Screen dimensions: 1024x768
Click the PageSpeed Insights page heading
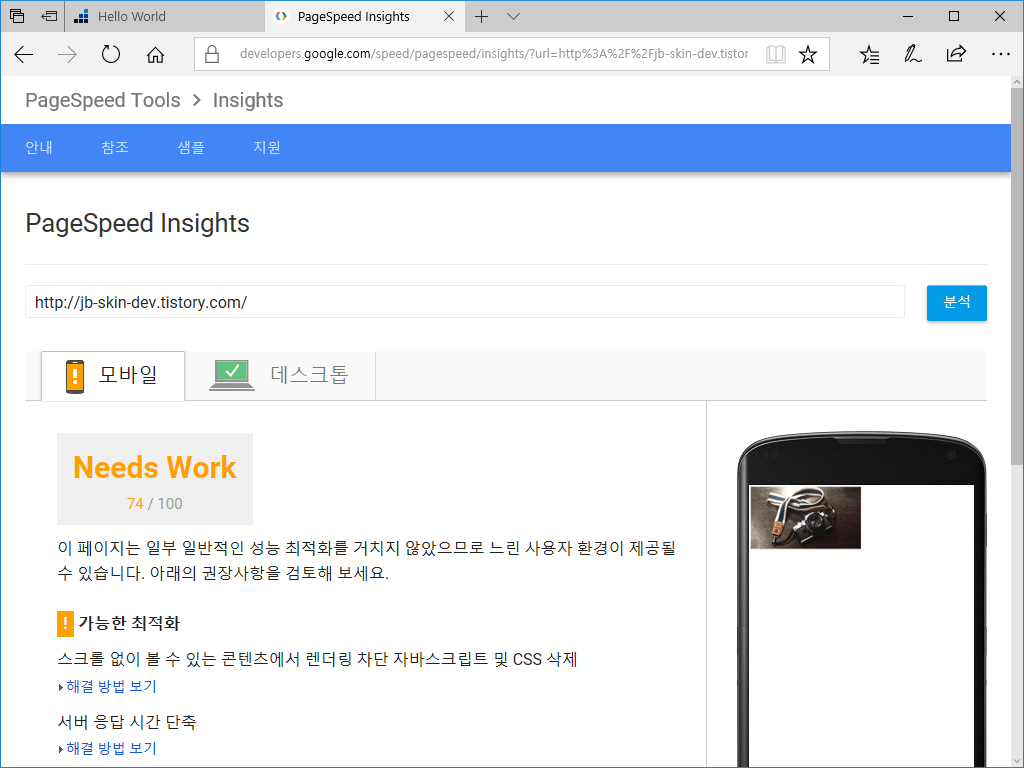point(137,223)
